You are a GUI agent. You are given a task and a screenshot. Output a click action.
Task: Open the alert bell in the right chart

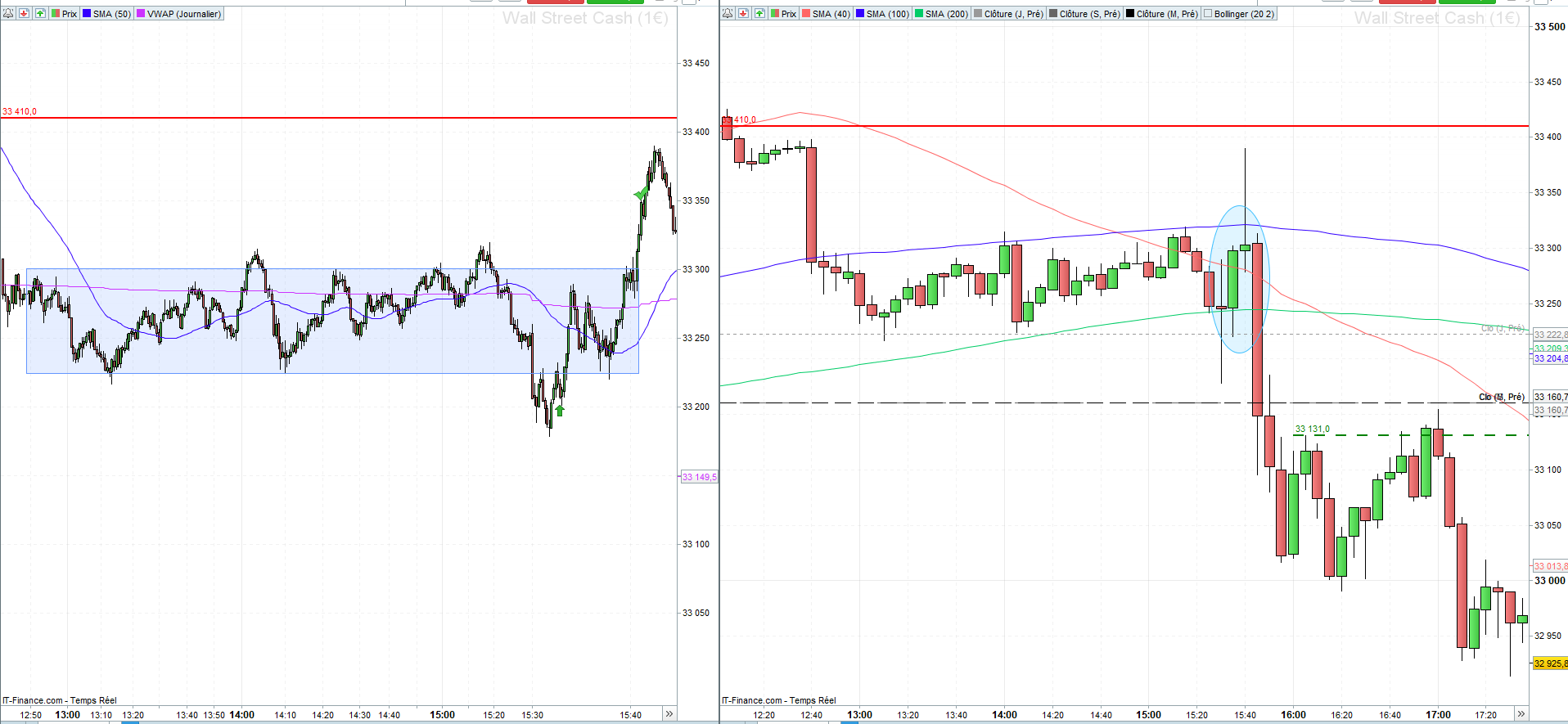(728, 14)
